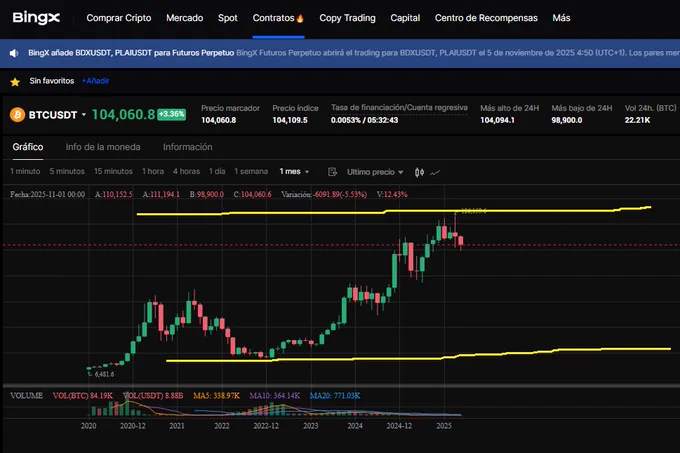Select the 4 horas timeframe
680x453 pixels.
(x=186, y=172)
